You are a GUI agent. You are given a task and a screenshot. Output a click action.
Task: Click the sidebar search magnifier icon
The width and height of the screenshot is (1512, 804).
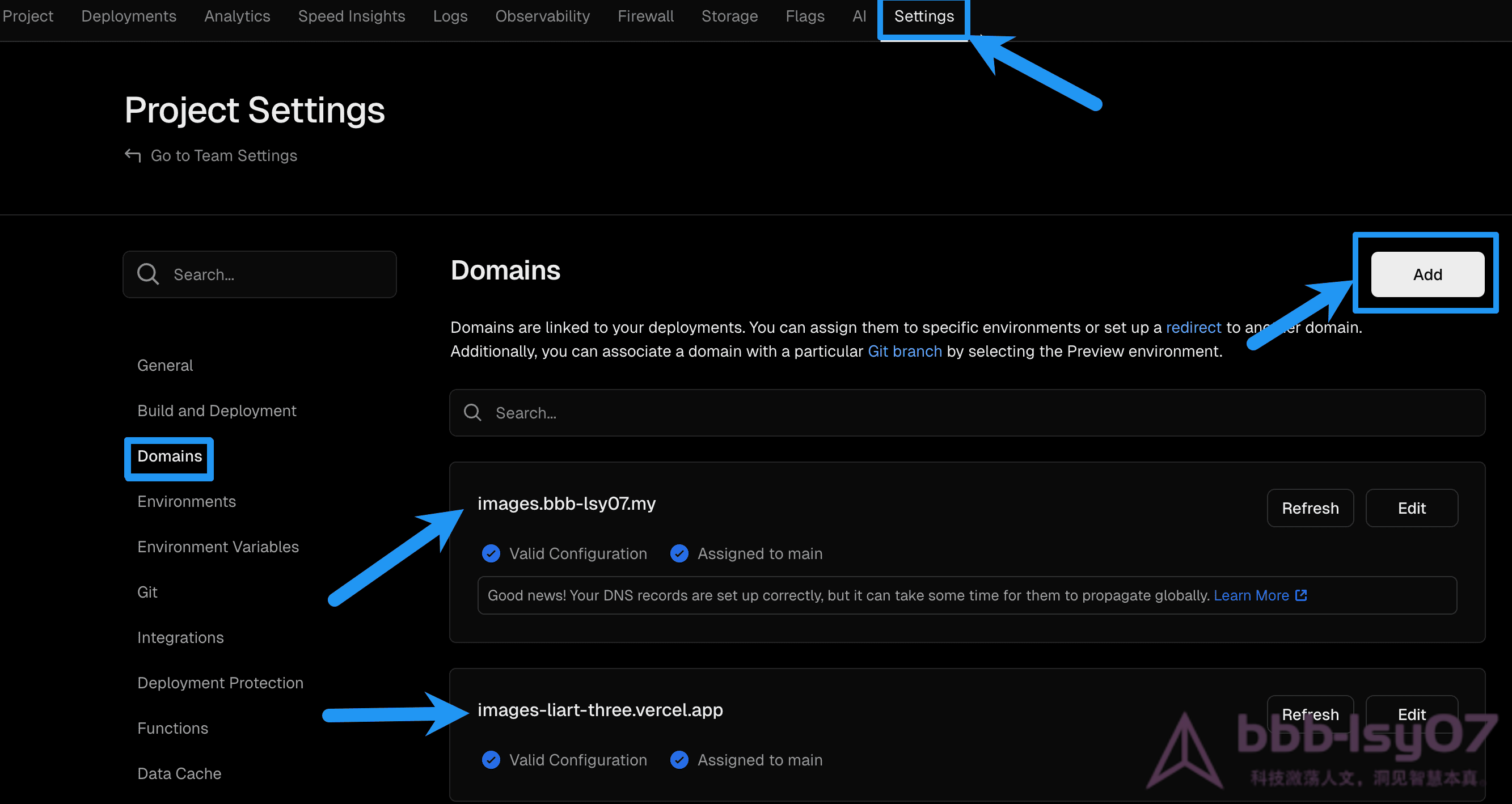point(148,274)
